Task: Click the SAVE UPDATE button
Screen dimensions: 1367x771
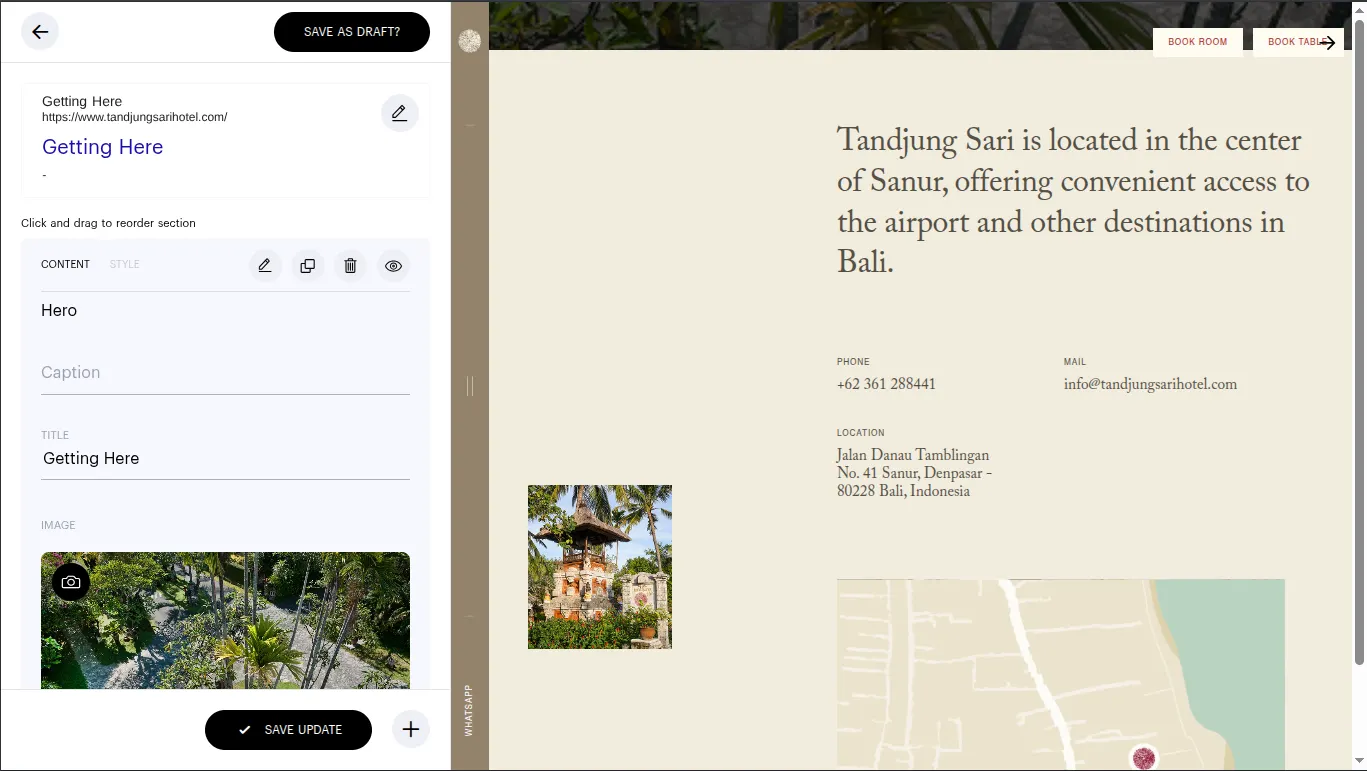Action: (x=288, y=729)
